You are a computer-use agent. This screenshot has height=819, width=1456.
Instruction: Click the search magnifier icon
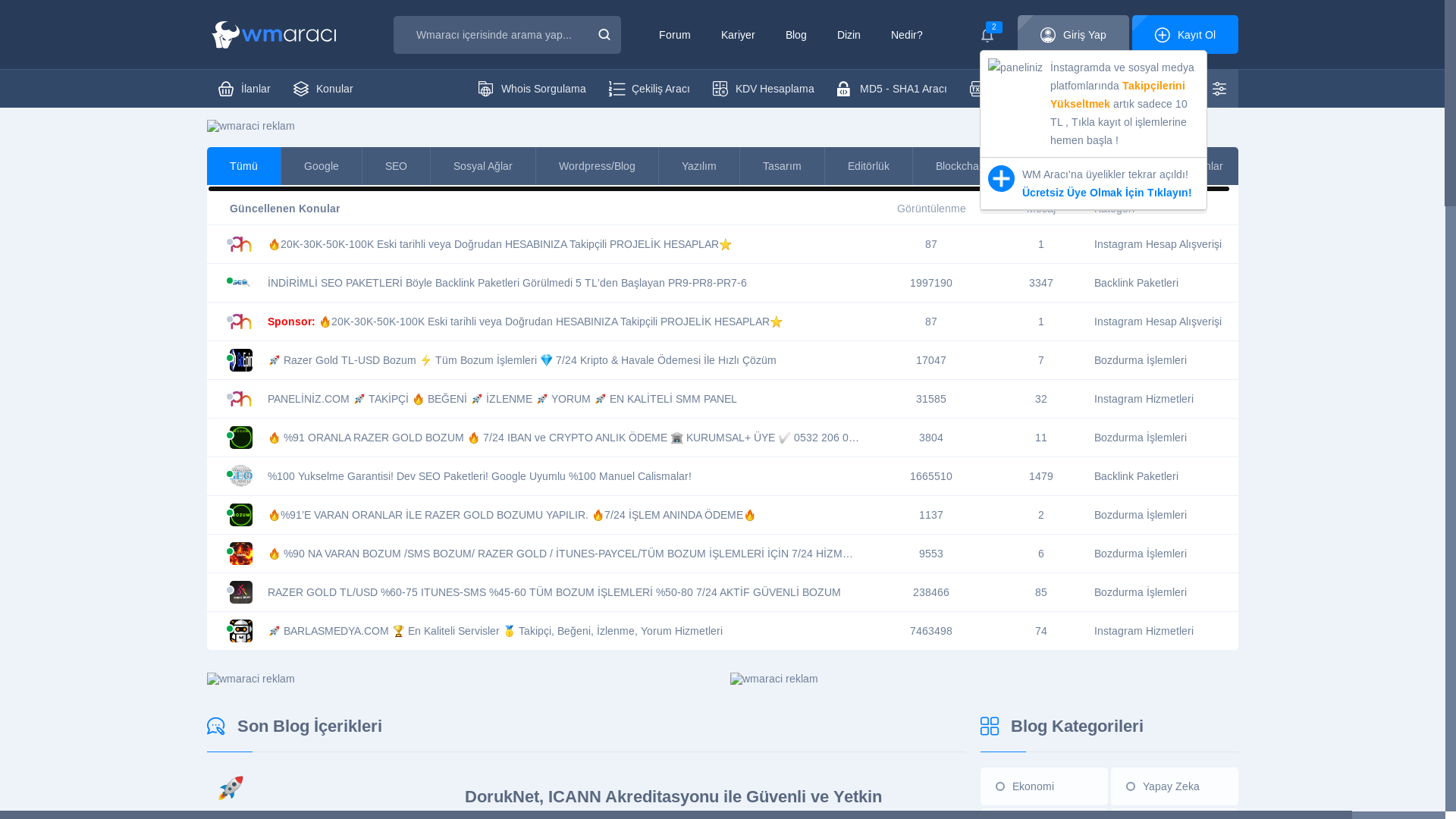pyautogui.click(x=604, y=35)
